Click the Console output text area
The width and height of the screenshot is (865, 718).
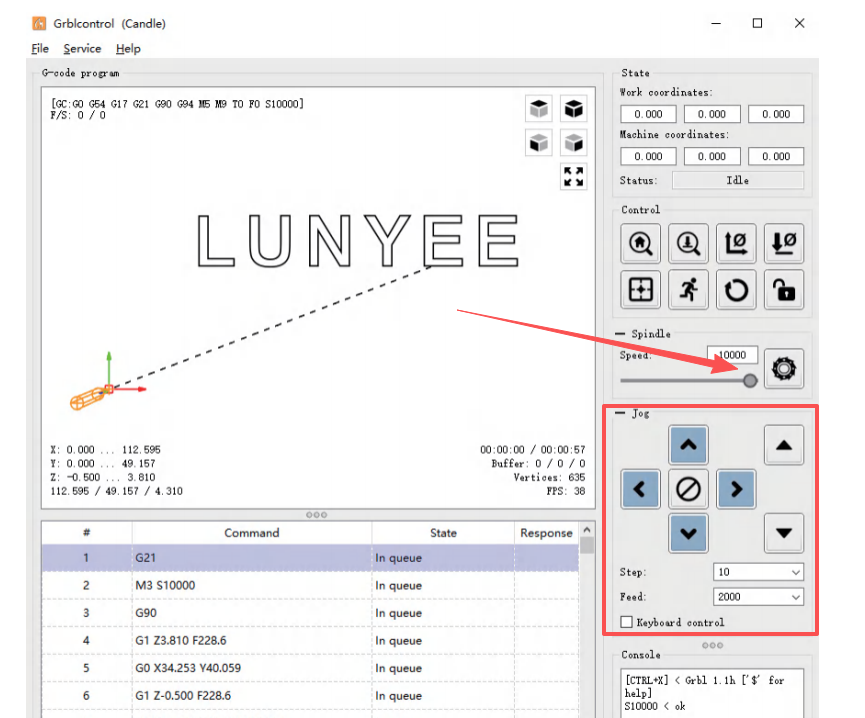712,693
